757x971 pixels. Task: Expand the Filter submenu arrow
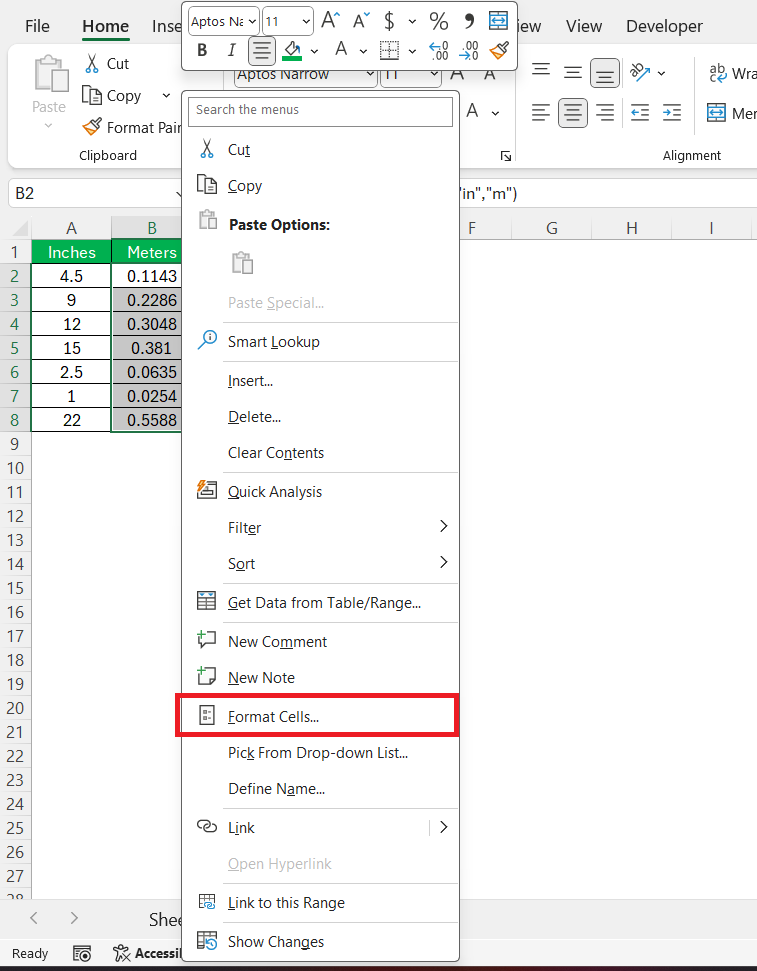point(444,526)
